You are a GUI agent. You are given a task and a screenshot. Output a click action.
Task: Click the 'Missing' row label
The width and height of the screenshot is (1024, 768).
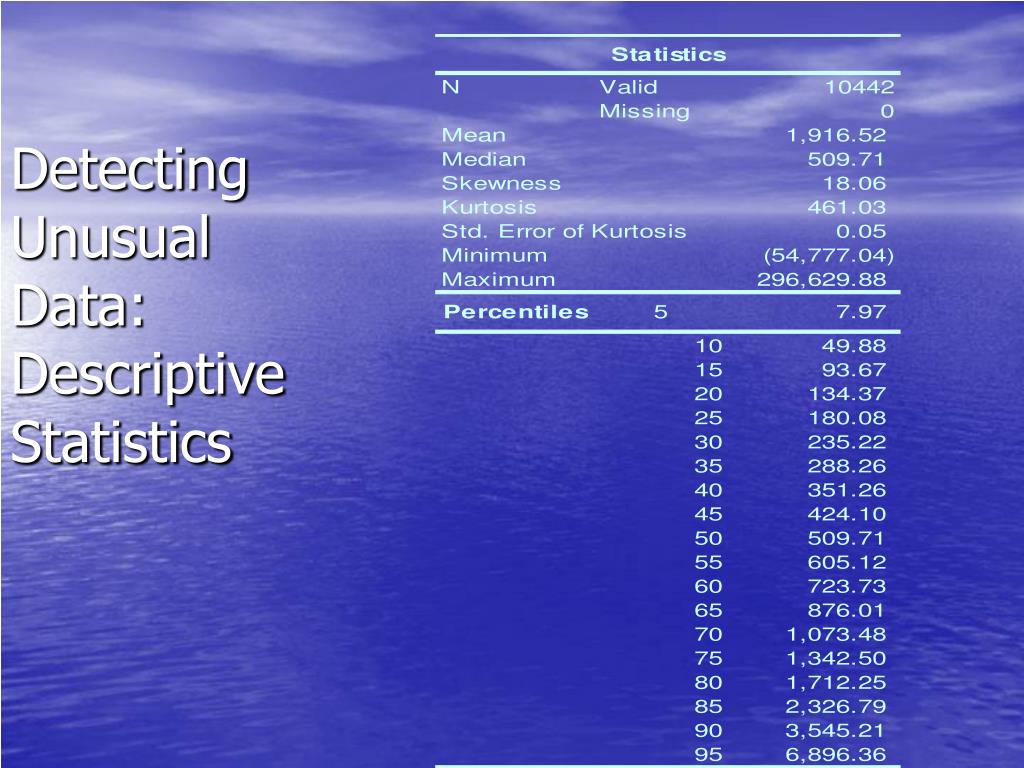tap(645, 112)
